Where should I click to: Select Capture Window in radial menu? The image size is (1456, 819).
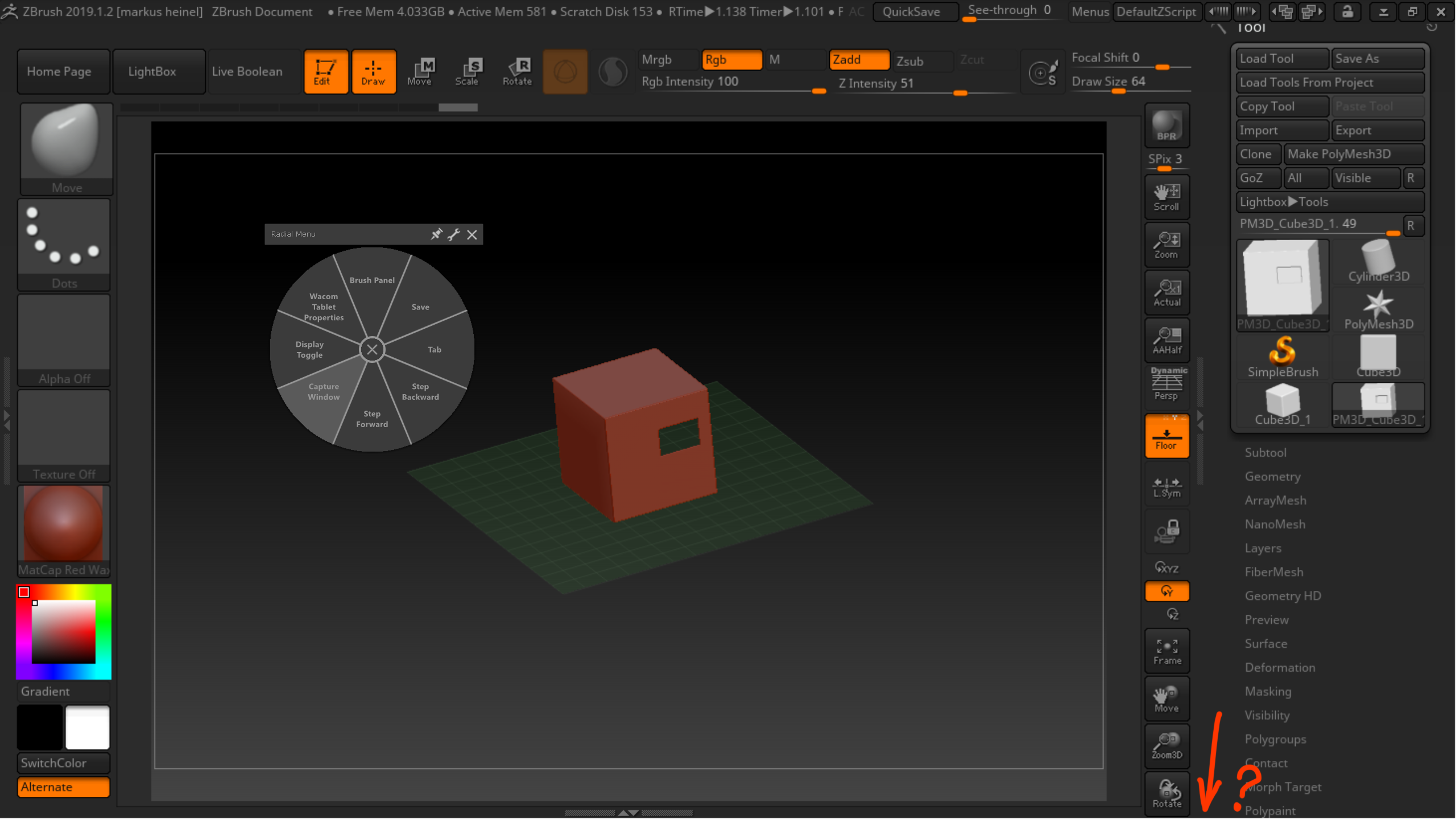coord(324,392)
